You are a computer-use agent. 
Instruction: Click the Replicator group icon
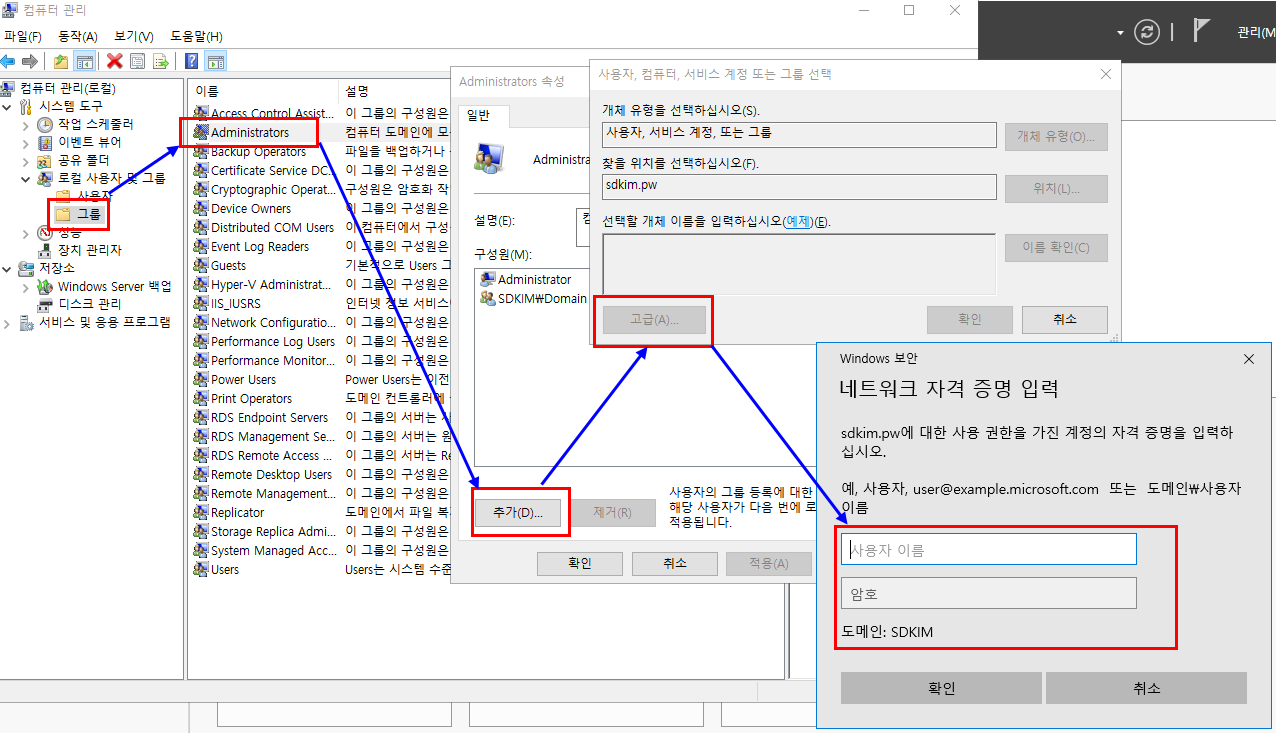tap(201, 513)
